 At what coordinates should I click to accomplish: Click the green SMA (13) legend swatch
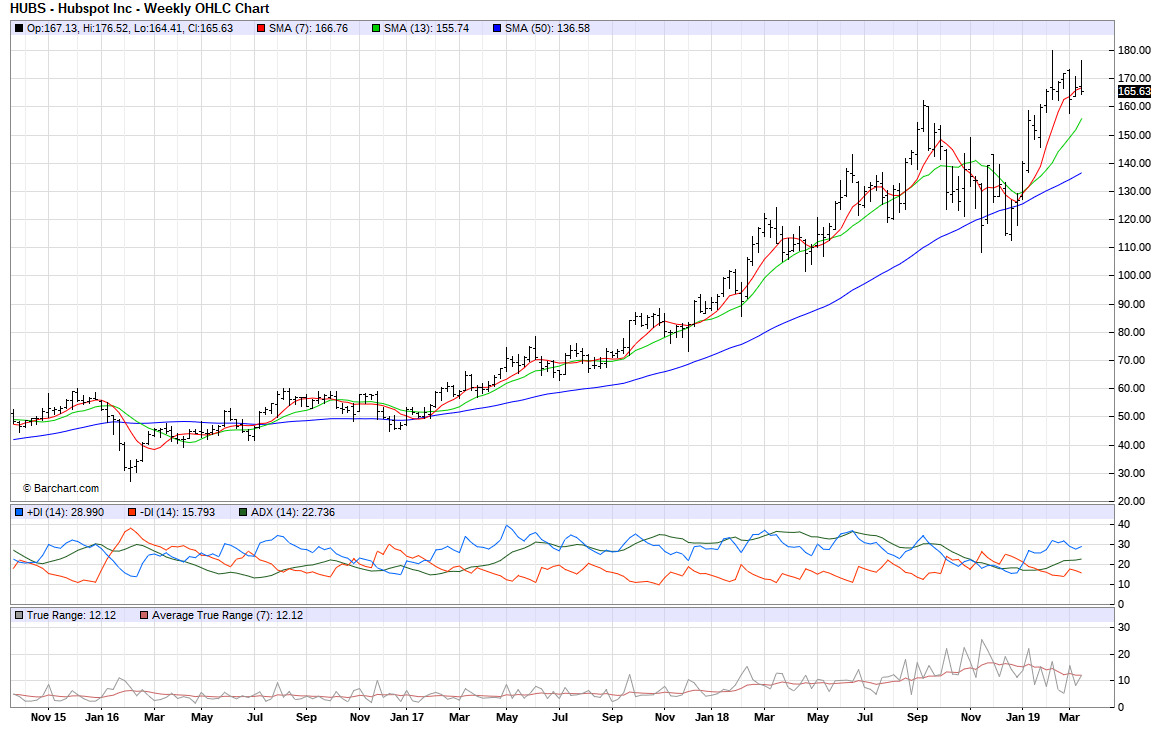[x=375, y=28]
